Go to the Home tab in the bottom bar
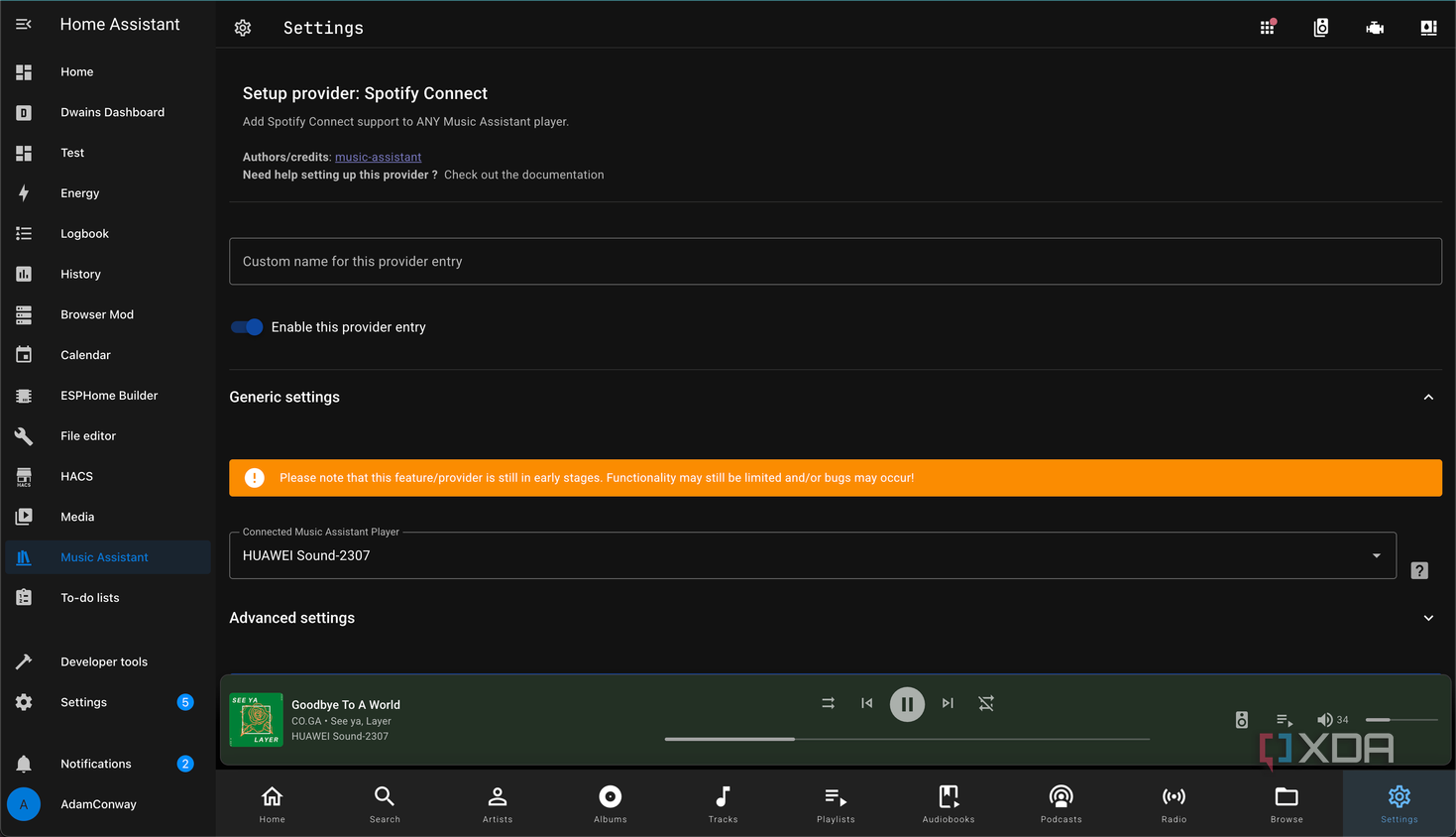The height and width of the screenshot is (837, 1456). click(x=273, y=804)
